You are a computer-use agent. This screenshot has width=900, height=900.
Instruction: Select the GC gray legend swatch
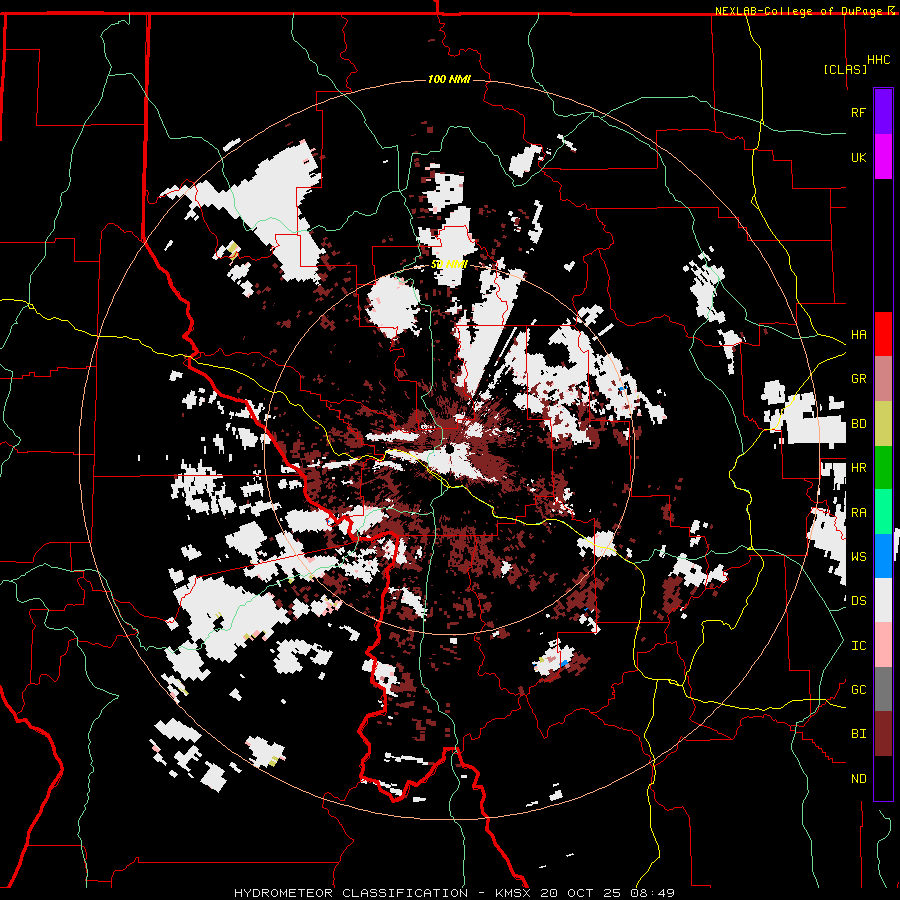[x=883, y=689]
